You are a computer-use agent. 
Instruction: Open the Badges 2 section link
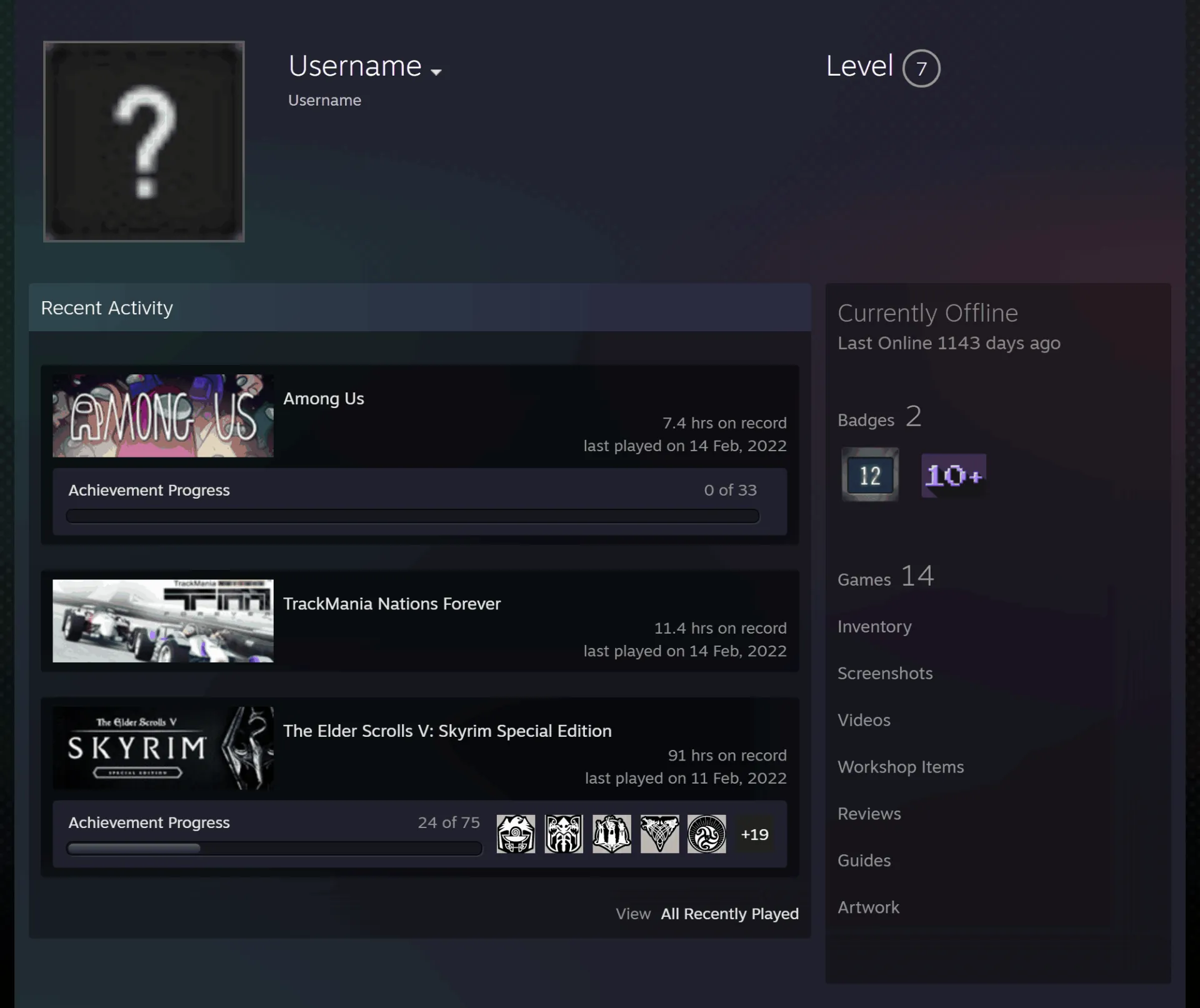pos(879,417)
